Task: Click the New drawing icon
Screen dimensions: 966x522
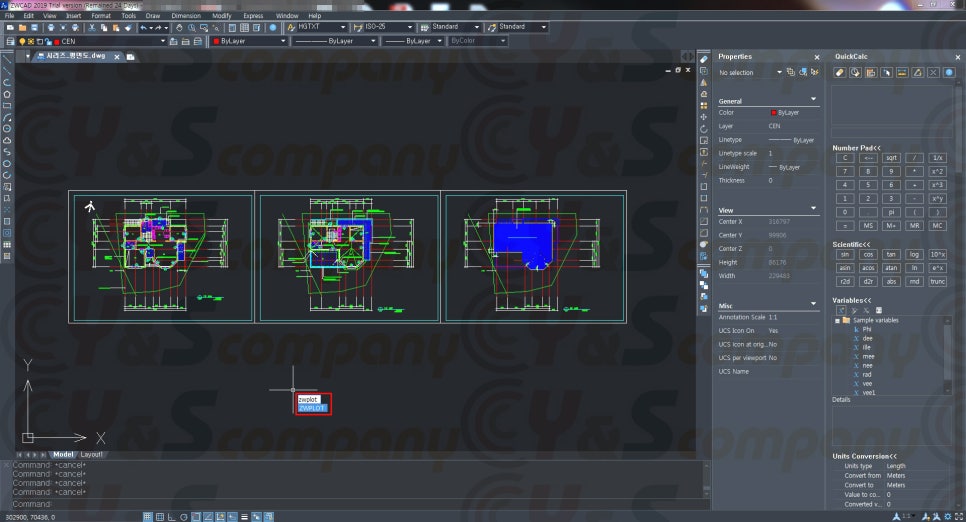Action: [x=10, y=28]
